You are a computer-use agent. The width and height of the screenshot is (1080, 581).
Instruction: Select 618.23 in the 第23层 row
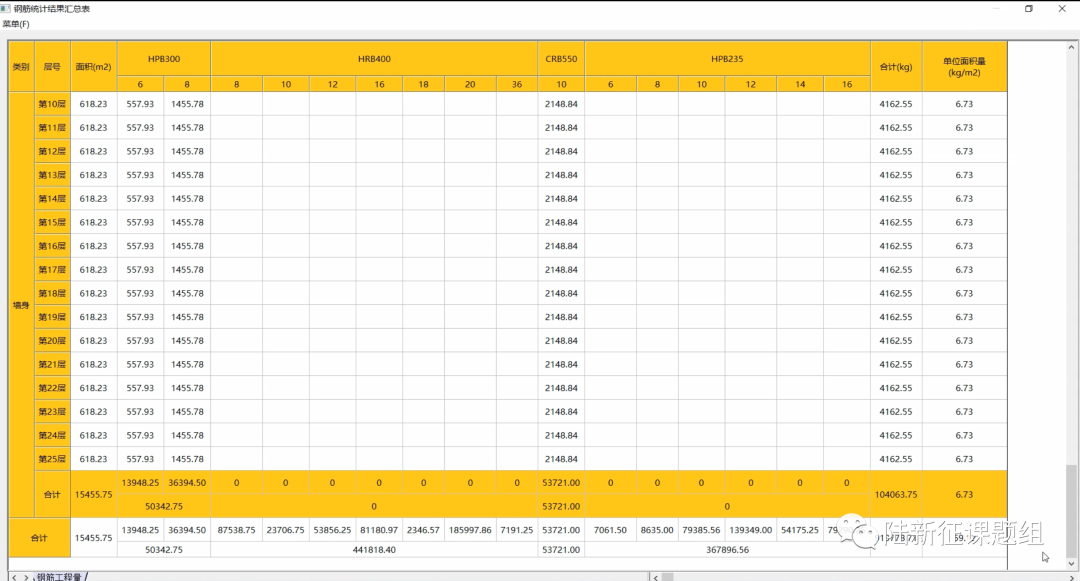pyautogui.click(x=94, y=412)
